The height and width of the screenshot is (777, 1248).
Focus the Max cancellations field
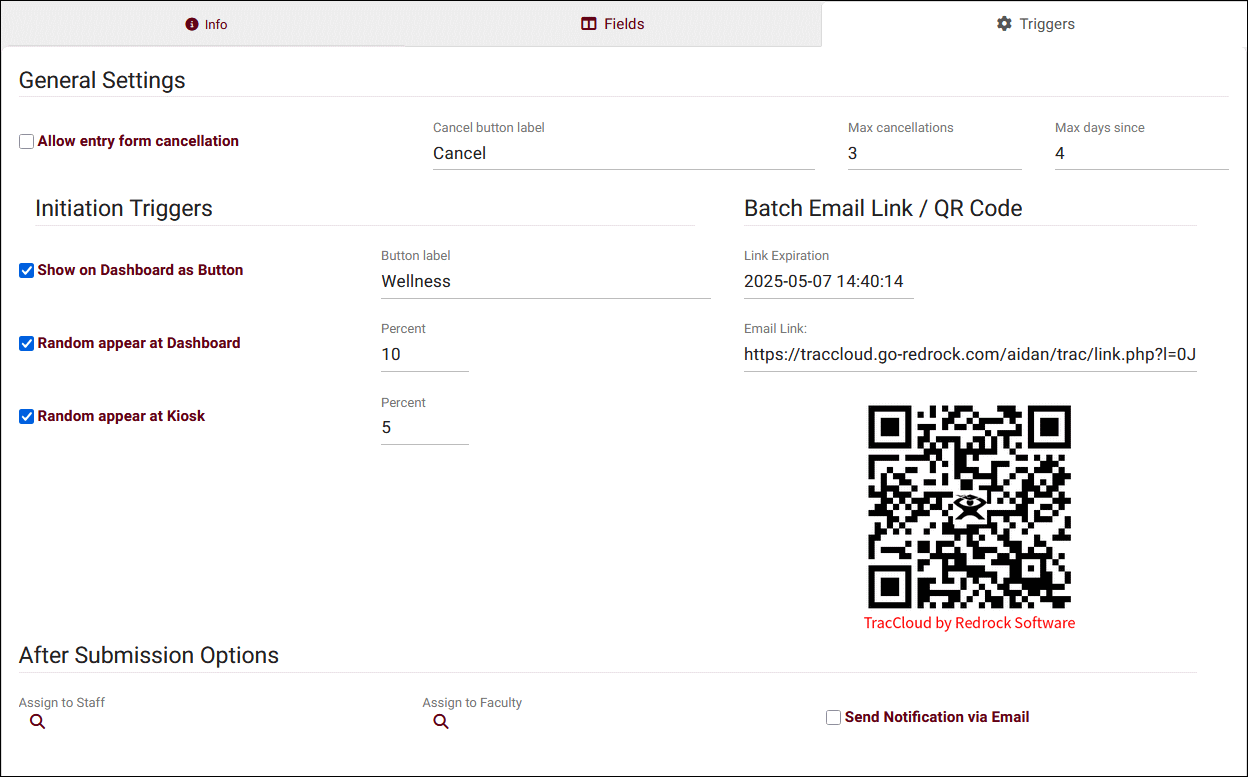934,154
